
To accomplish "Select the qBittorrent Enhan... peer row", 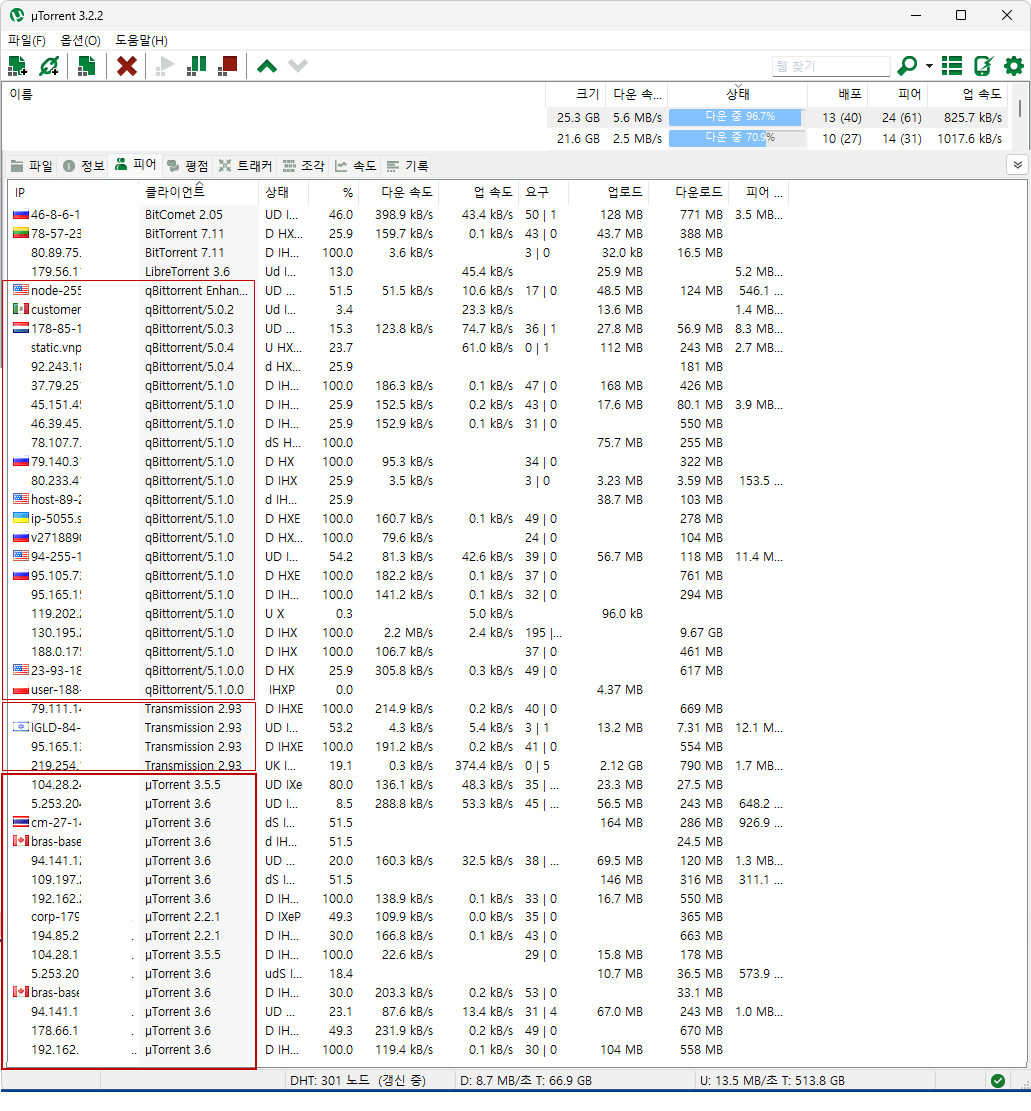I will pyautogui.click(x=400, y=291).
